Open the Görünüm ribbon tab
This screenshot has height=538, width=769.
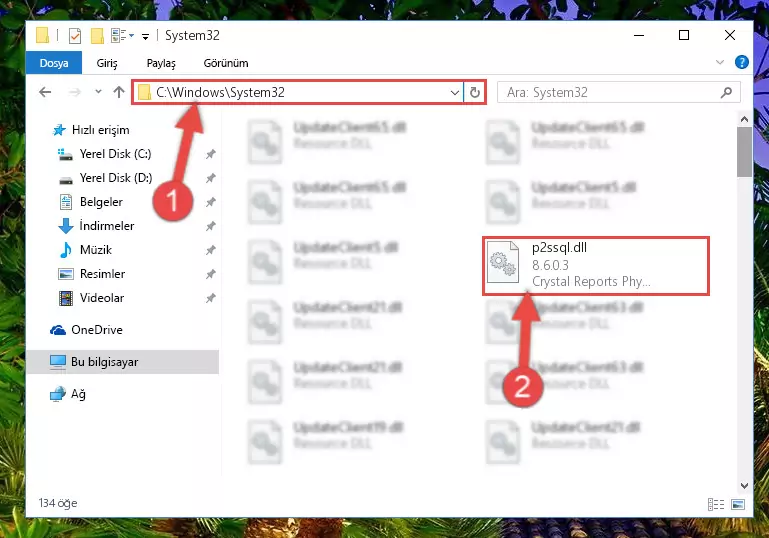tap(226, 63)
